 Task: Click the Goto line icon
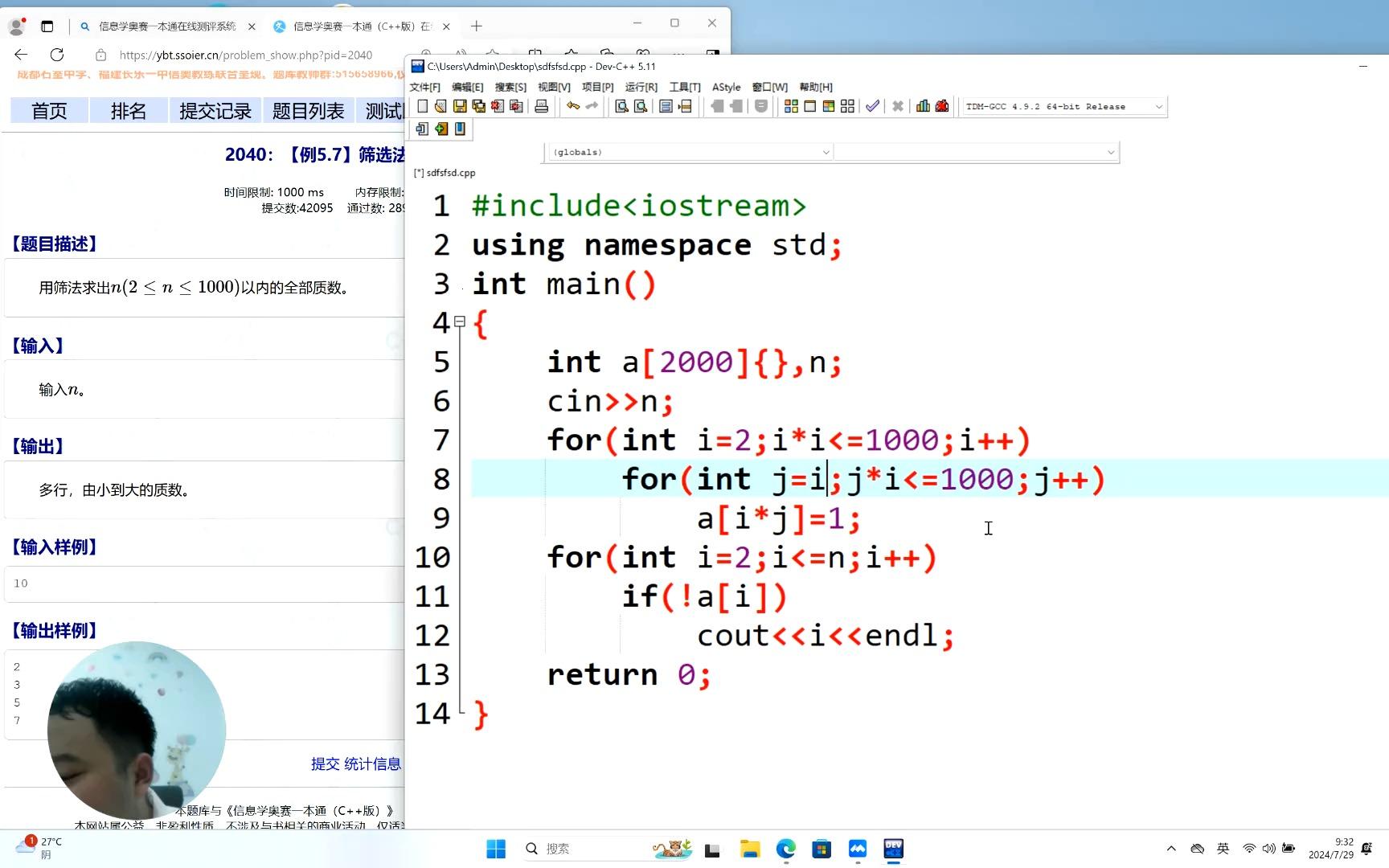(685, 106)
